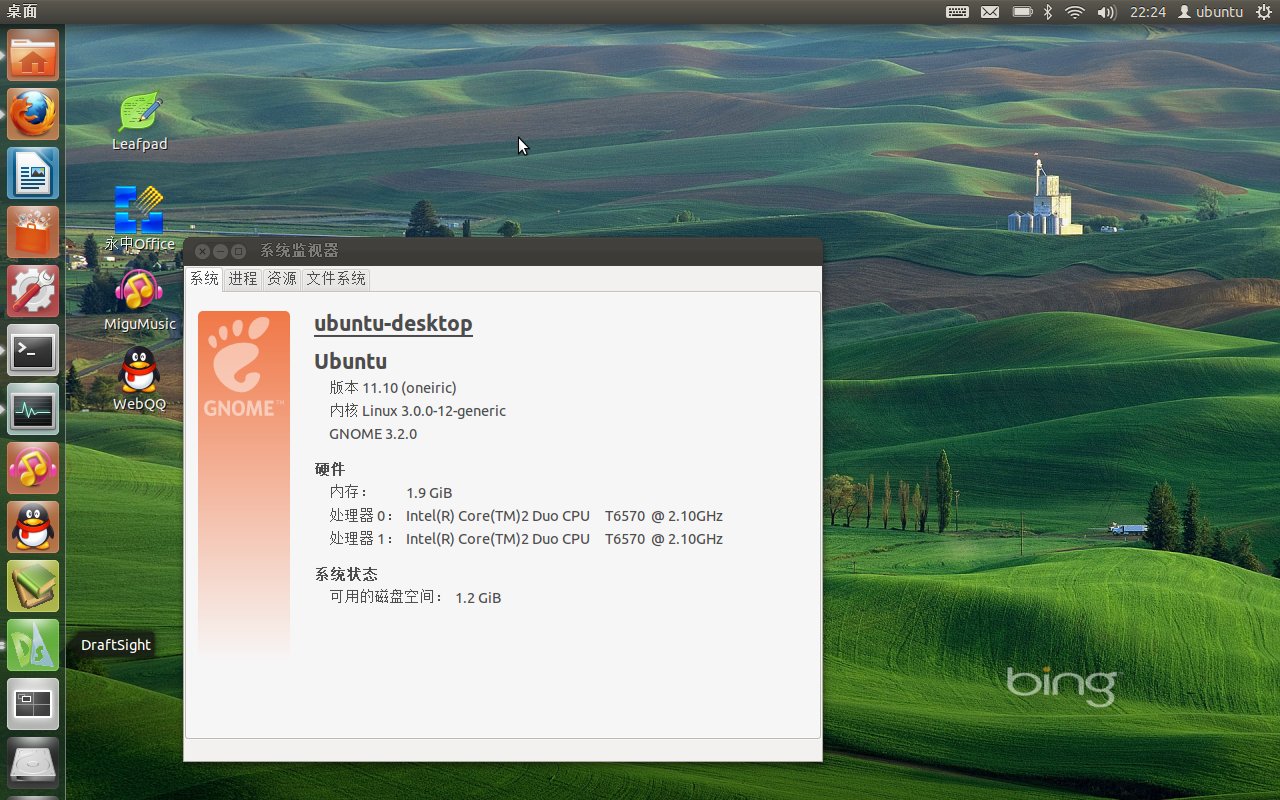The image size is (1280, 800).
Task: Click the 处理器 0 CPU row
Action: 526,516
